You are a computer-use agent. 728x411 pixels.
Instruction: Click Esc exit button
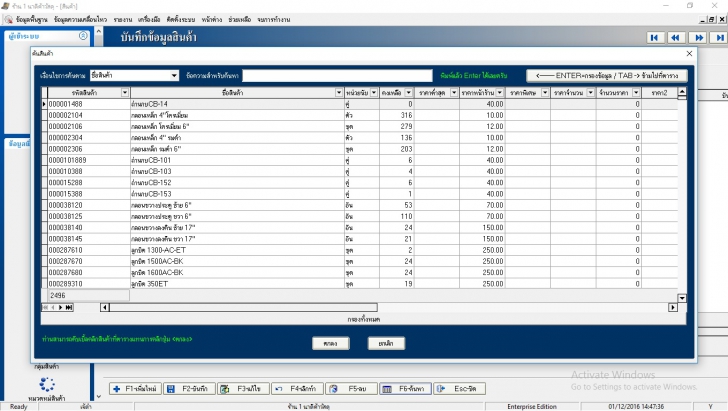point(460,389)
